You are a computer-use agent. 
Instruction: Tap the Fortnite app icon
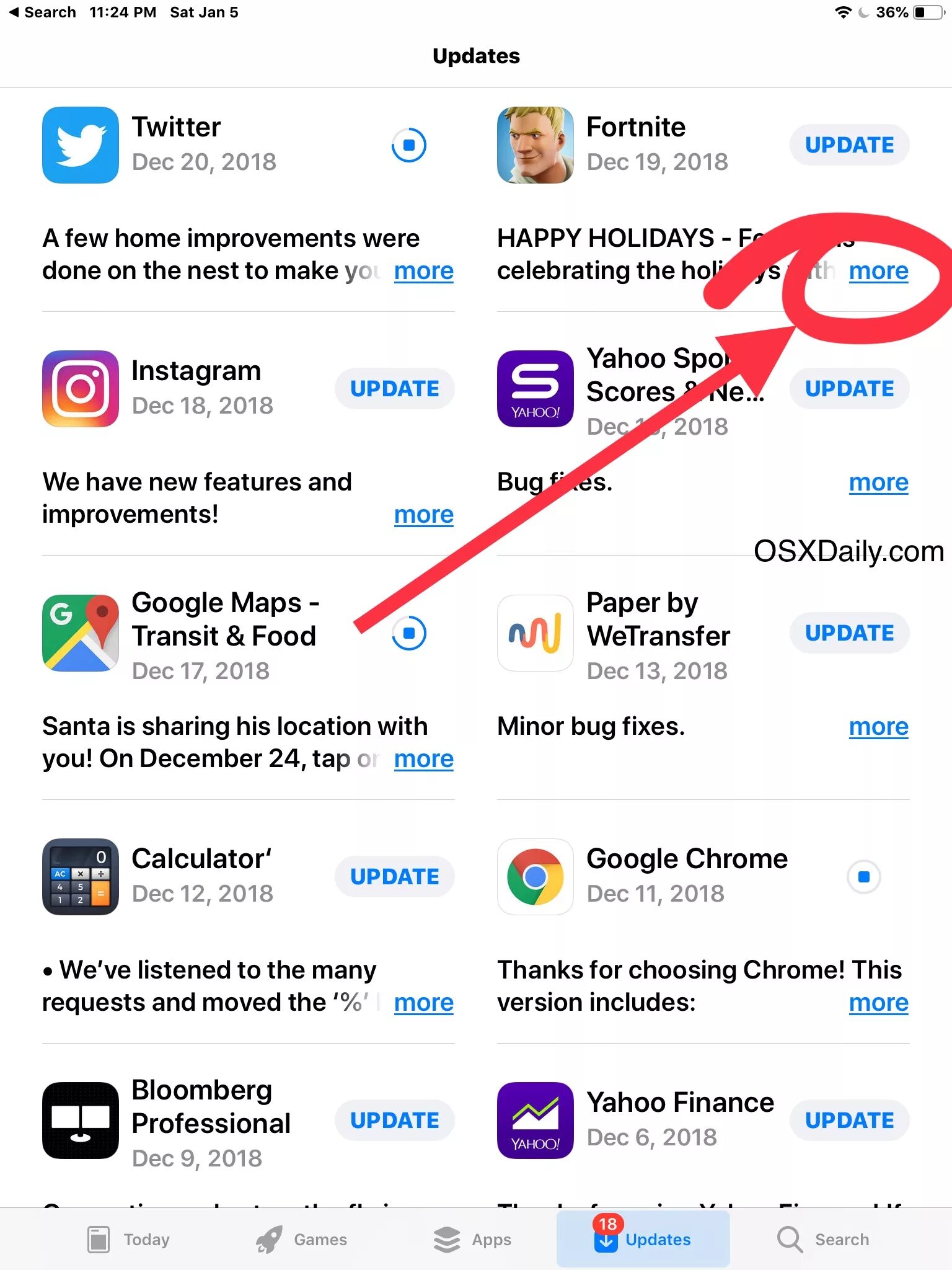tap(535, 145)
